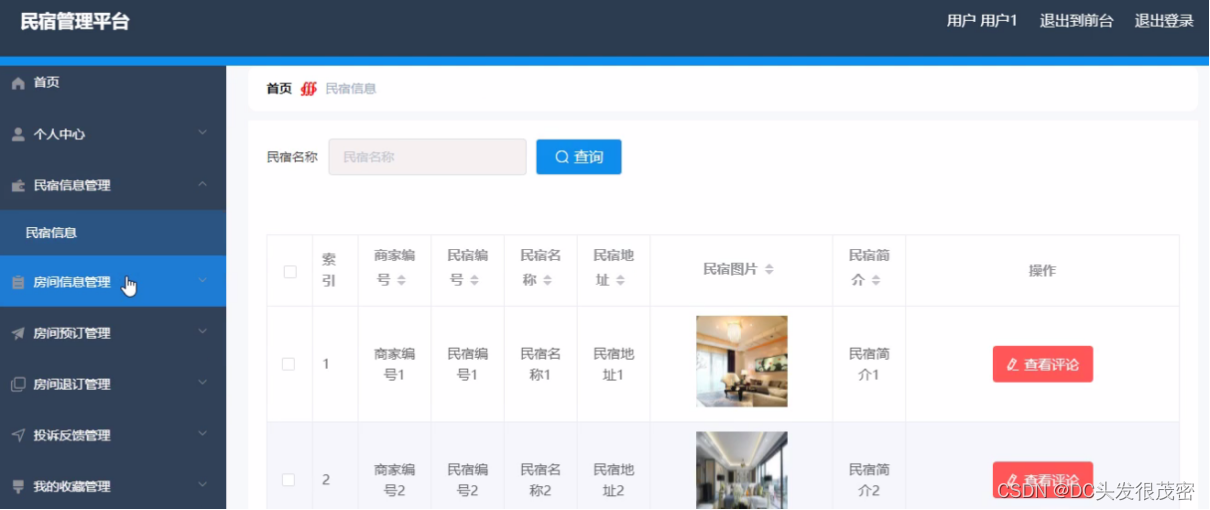Screen dimensions: 1210x510
Task: Click the 首页 breadcrumb link
Action: click(279, 89)
